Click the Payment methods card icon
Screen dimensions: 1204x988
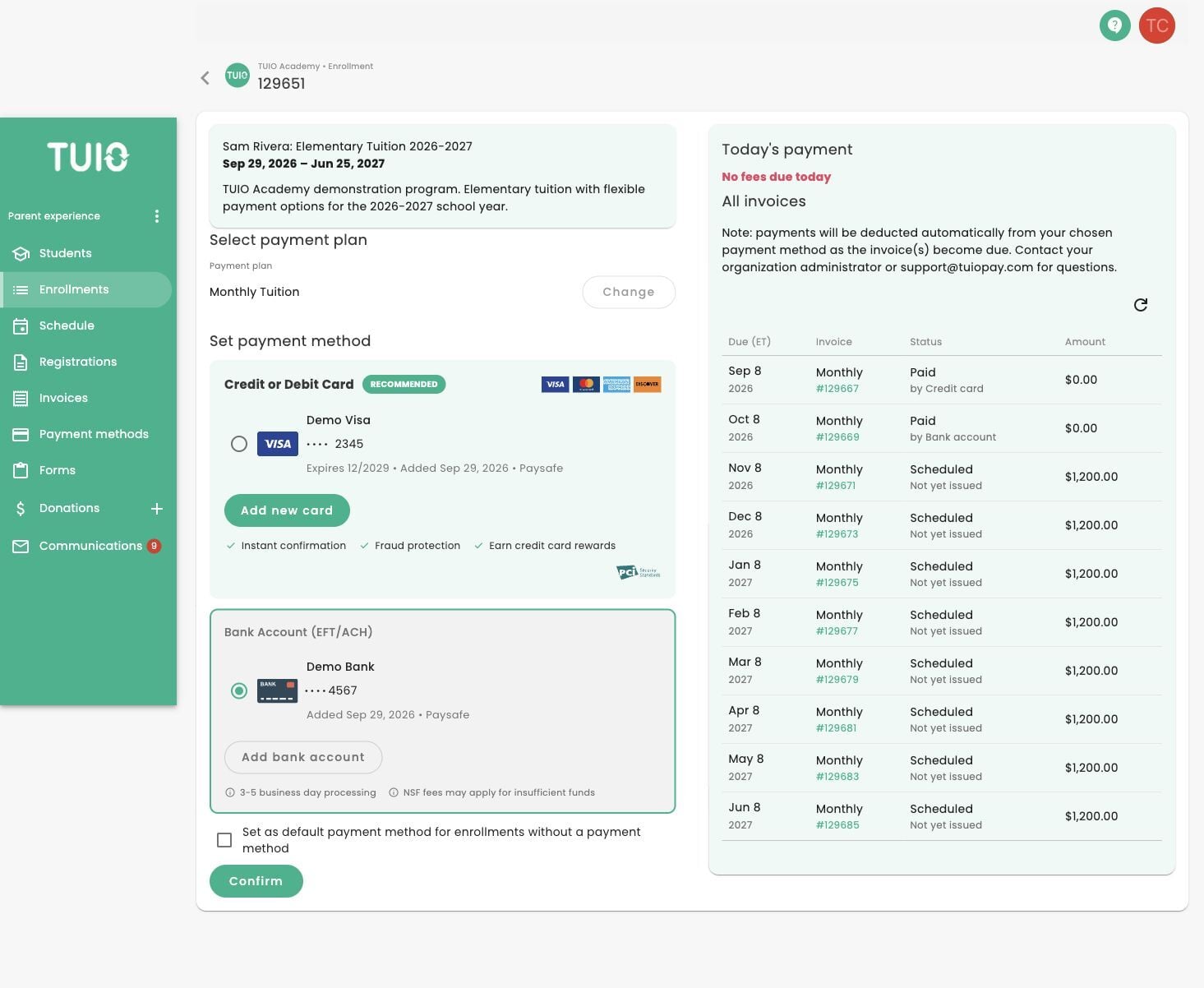tap(21, 435)
